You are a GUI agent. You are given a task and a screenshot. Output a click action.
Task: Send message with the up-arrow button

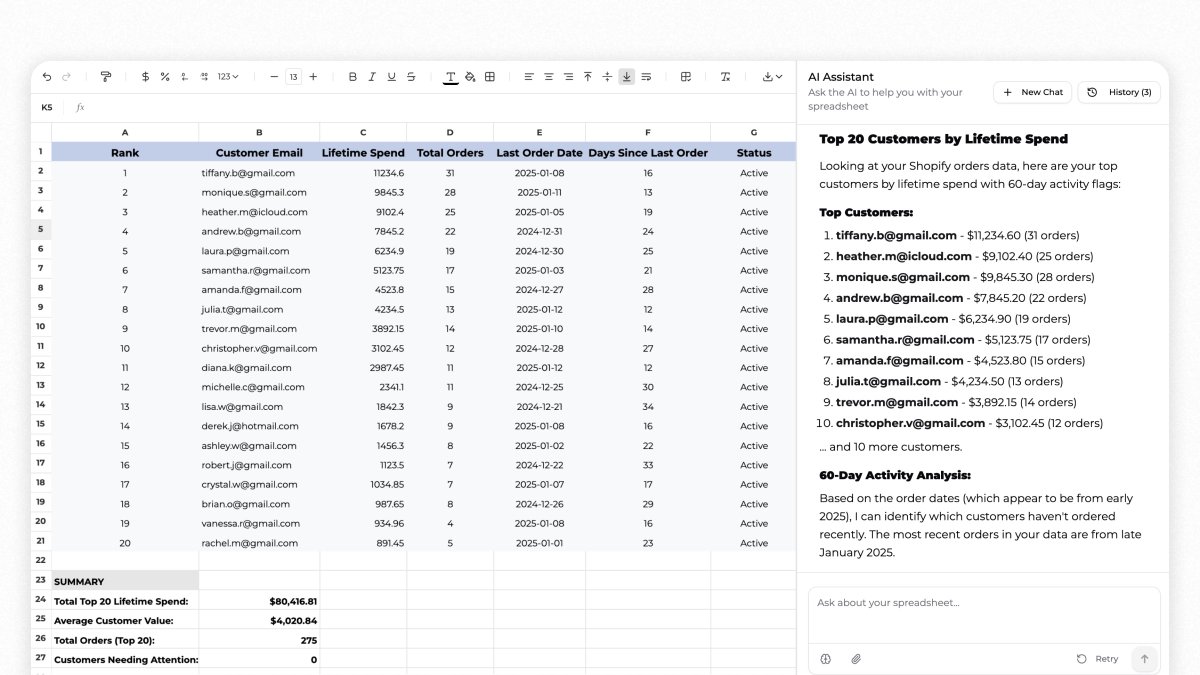tap(1144, 659)
